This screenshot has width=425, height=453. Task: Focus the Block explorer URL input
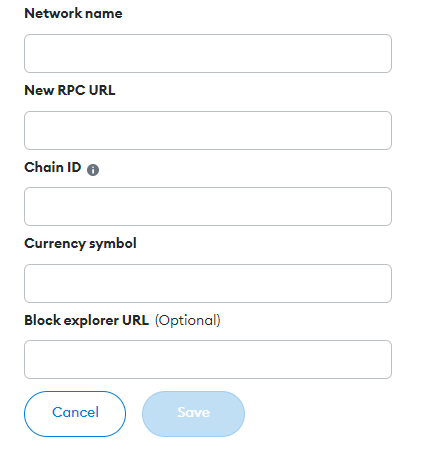click(208, 359)
